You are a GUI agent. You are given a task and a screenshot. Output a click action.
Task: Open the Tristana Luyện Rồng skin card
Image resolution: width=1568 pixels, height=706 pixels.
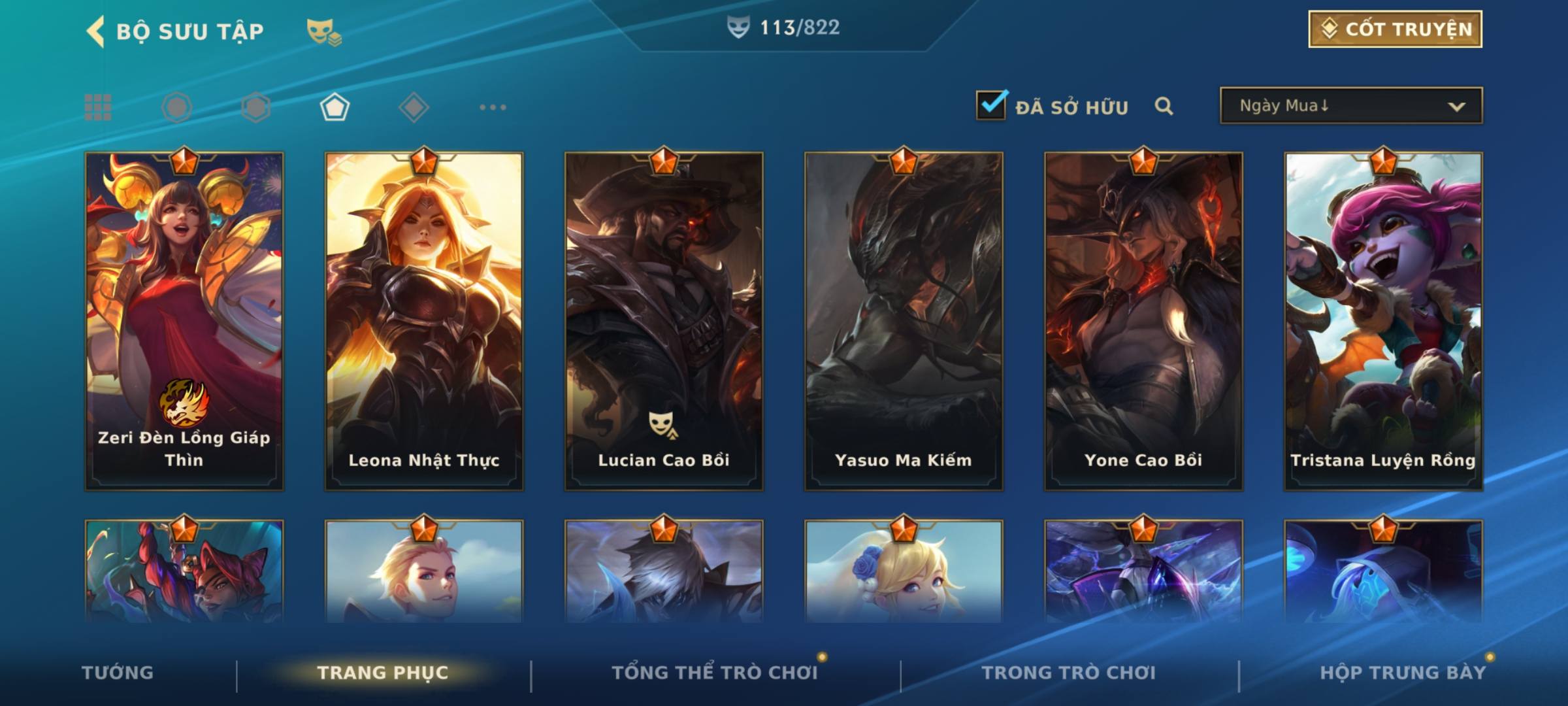1383,321
